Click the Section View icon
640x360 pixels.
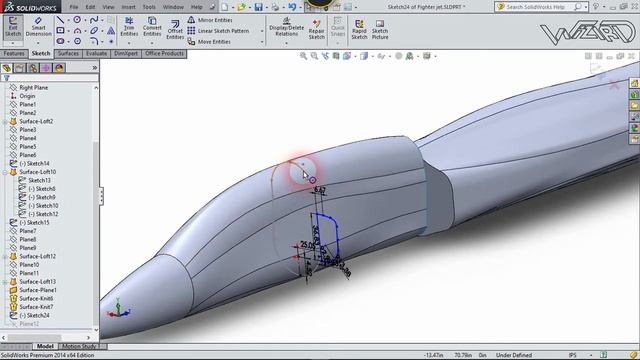point(336,56)
